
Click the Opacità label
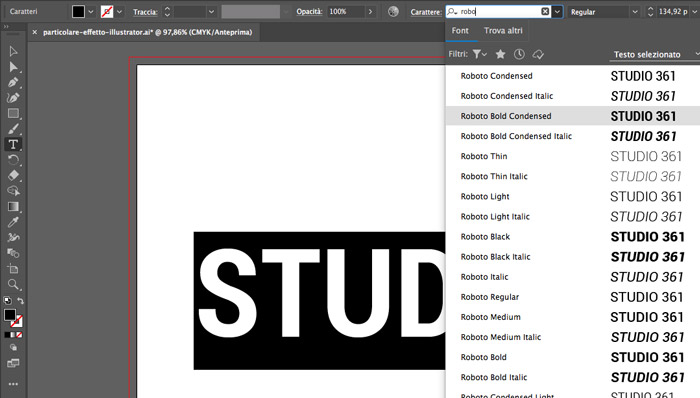coord(309,12)
